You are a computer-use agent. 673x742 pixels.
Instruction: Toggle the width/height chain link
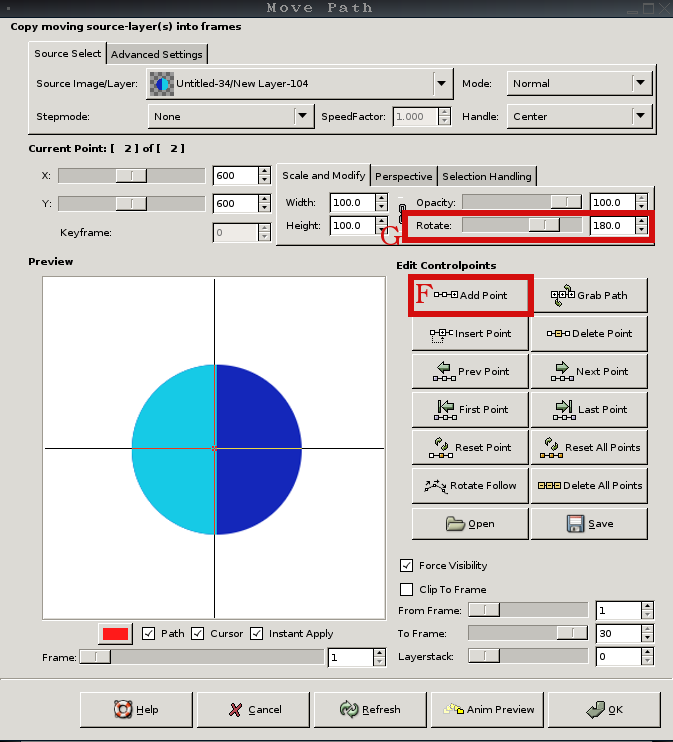tap(402, 212)
